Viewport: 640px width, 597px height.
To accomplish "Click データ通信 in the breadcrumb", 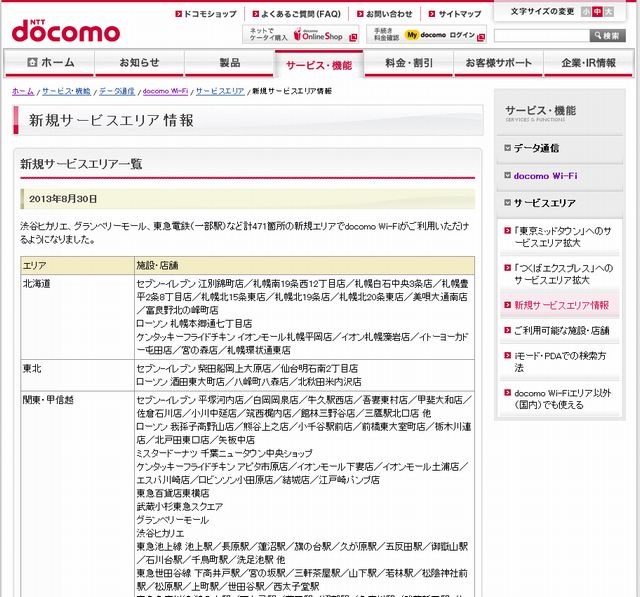I will 117,91.
